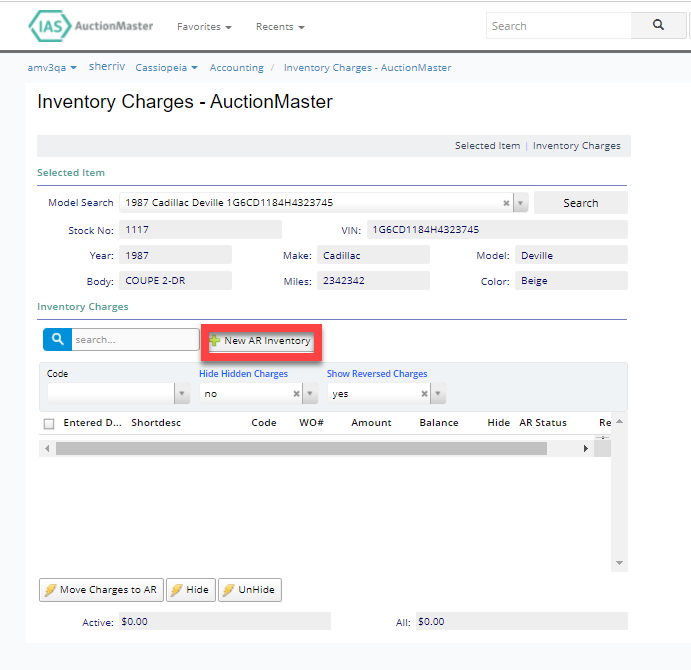The width and height of the screenshot is (691, 670).
Task: Click the UnHide button
Action: 250,590
